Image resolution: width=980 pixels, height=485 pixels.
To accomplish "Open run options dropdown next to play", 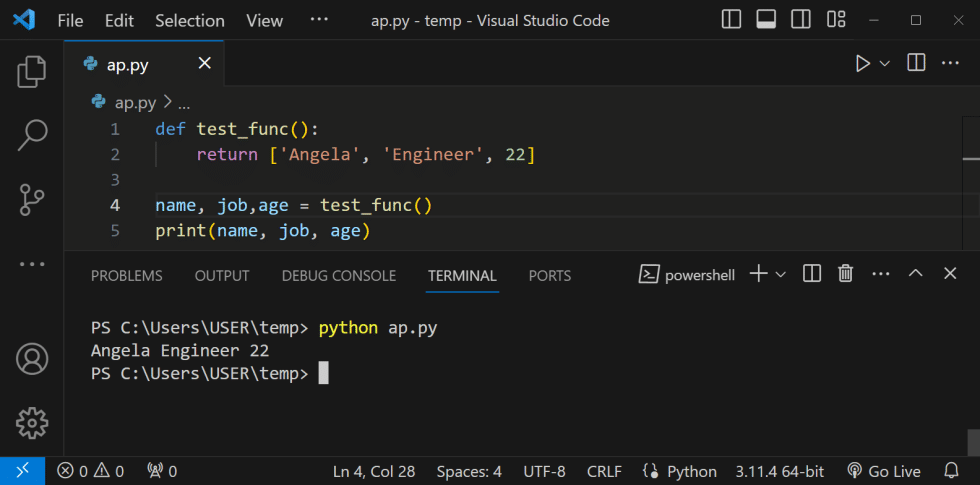I will (x=884, y=63).
